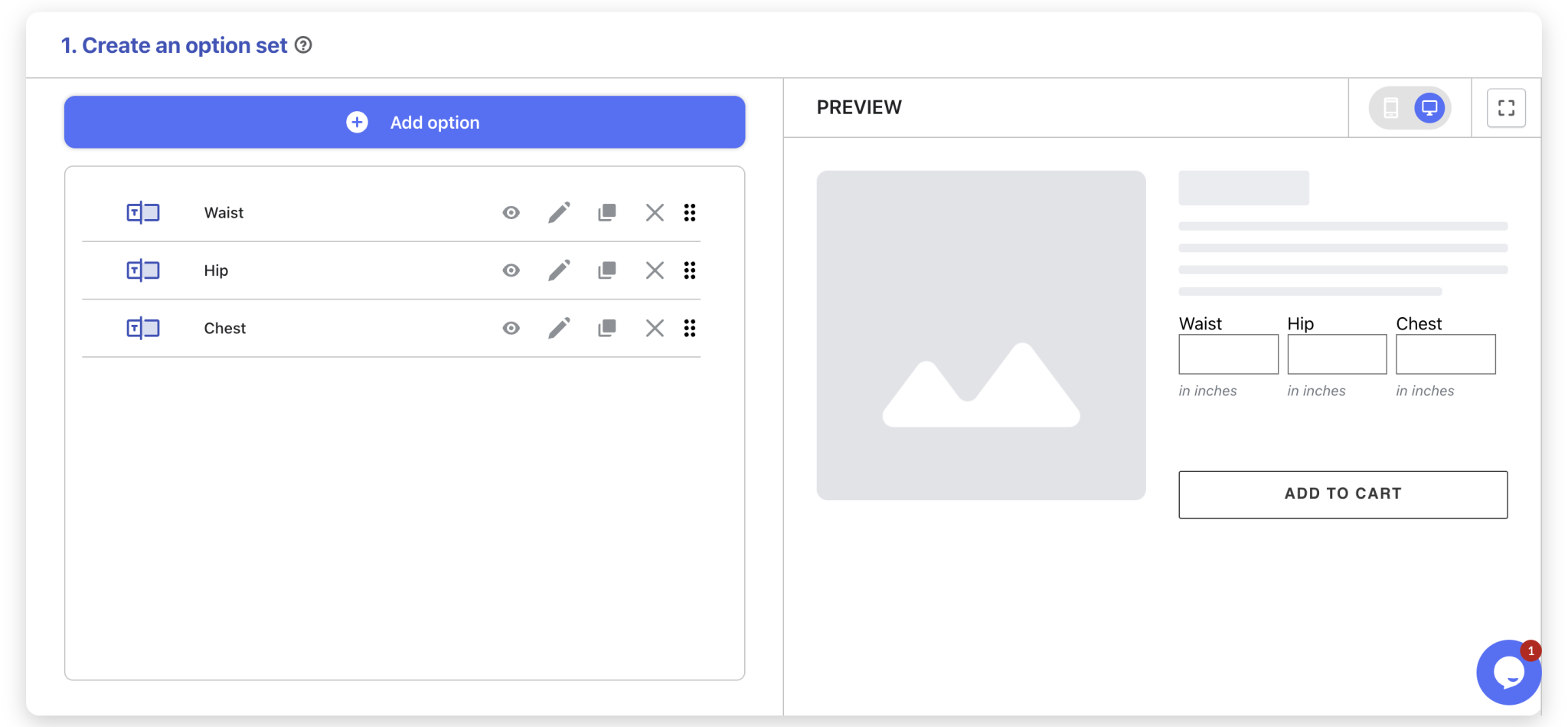Duplicate the Waist option
Image resolution: width=1568 pixels, height=727 pixels.
coord(606,212)
